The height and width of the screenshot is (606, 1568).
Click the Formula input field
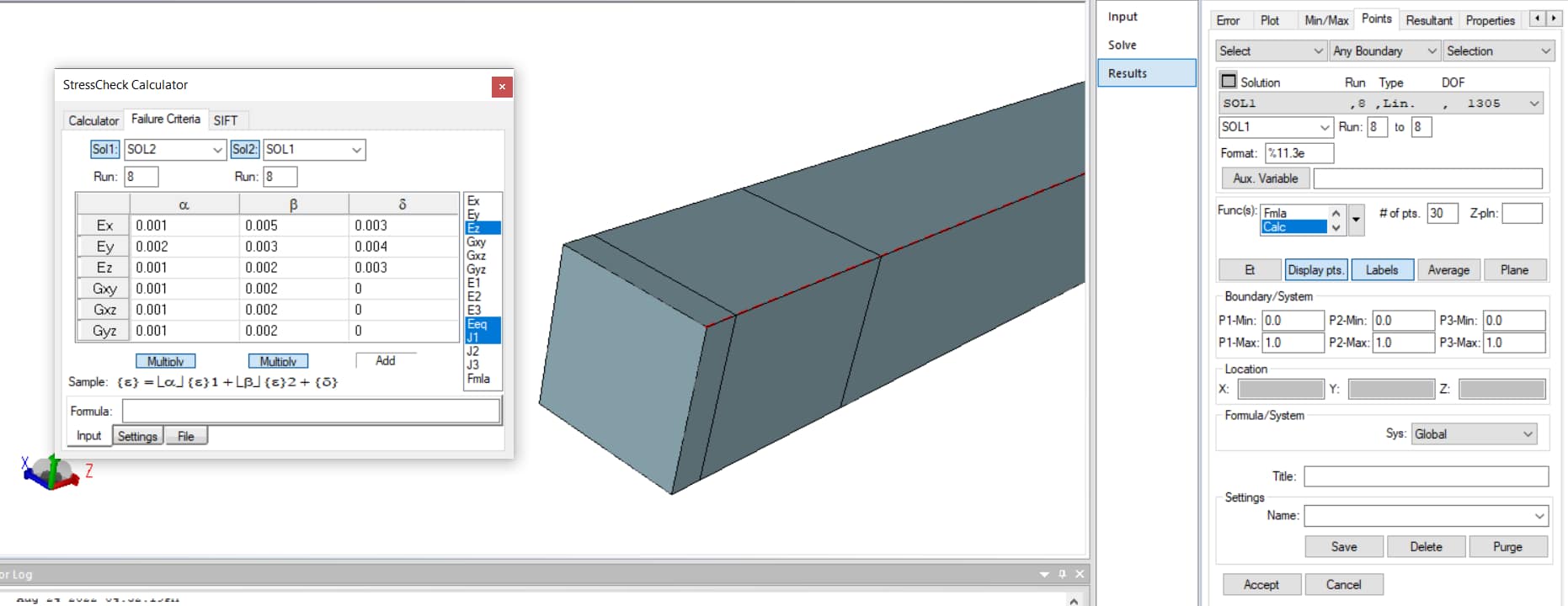[x=311, y=412]
